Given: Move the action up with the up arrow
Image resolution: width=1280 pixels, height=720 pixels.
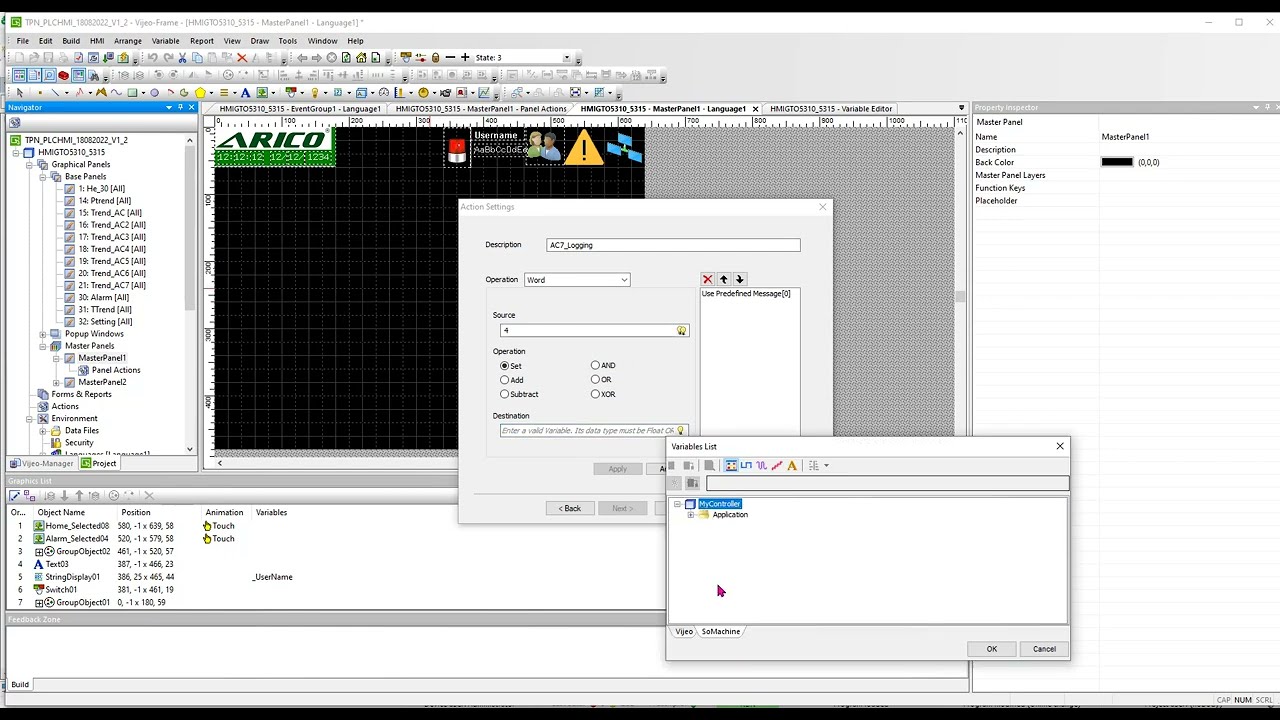Looking at the screenshot, I should (724, 279).
